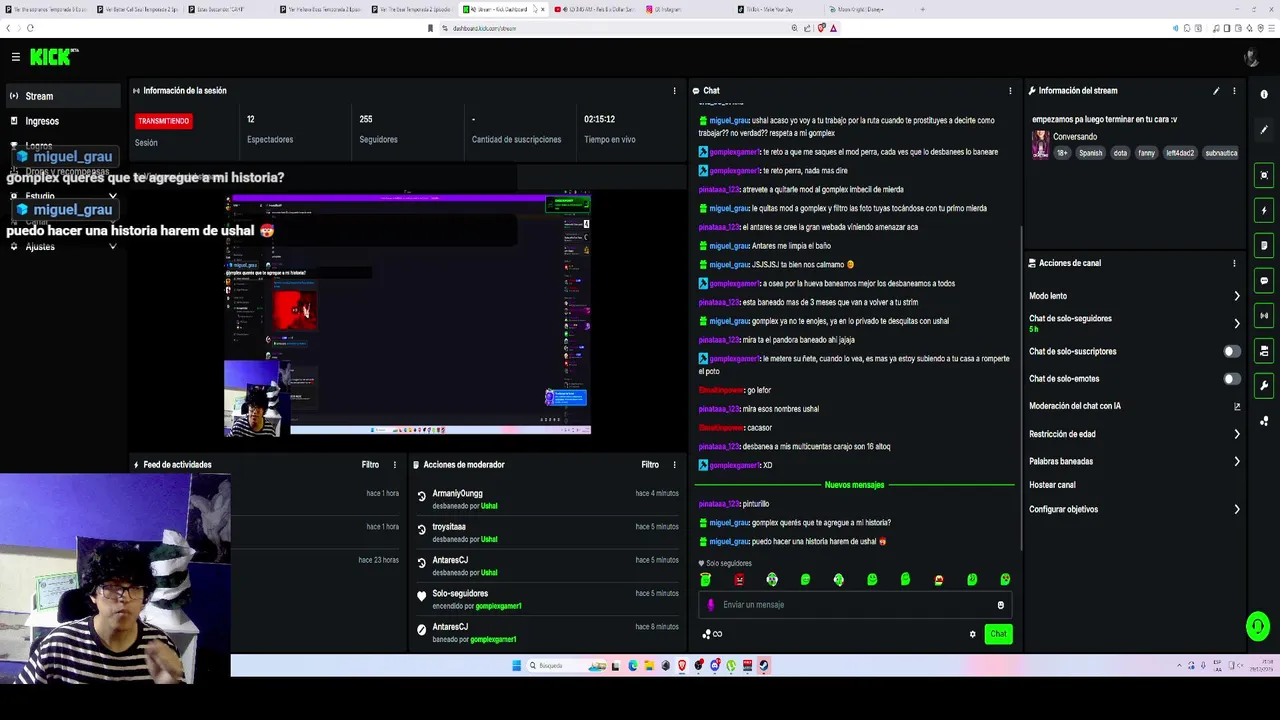Viewport: 1280px width, 720px height.
Task: Open chat settings gear icon
Action: [972, 634]
